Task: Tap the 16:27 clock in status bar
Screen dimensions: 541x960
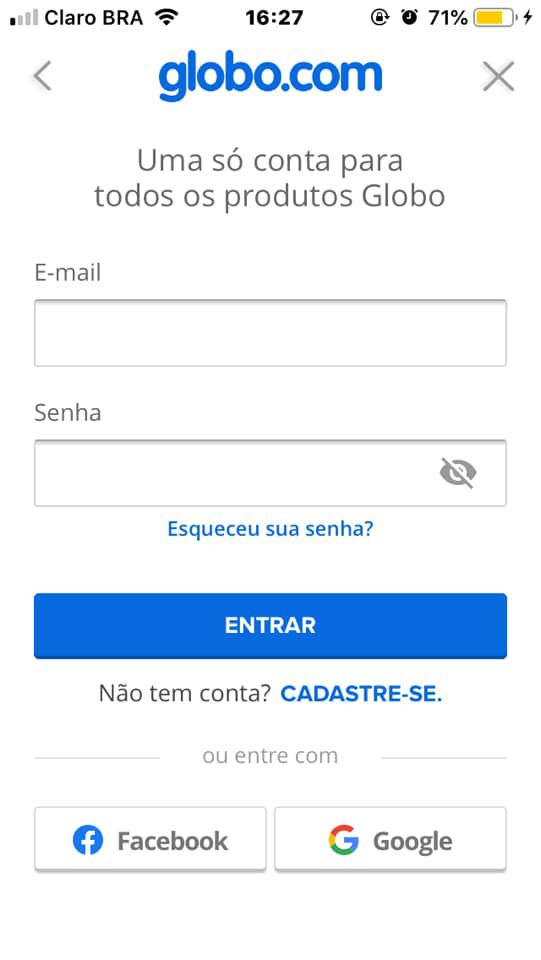Action: (274, 18)
